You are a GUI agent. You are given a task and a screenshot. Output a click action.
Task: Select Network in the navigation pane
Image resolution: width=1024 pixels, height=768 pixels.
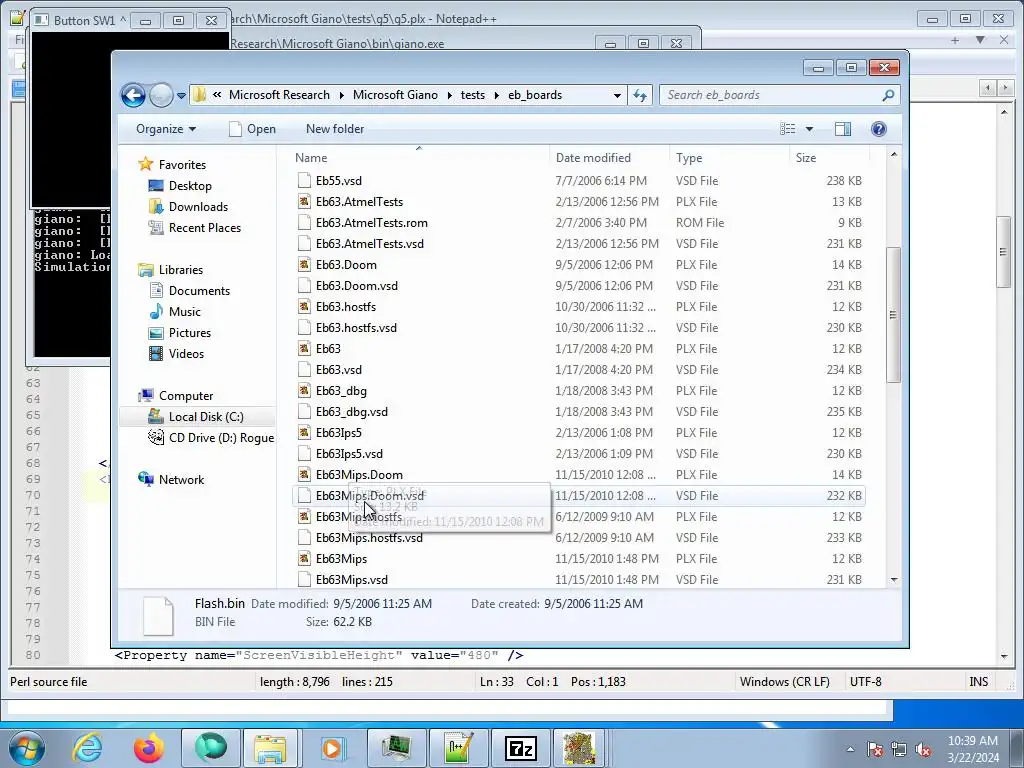pyautogui.click(x=181, y=479)
